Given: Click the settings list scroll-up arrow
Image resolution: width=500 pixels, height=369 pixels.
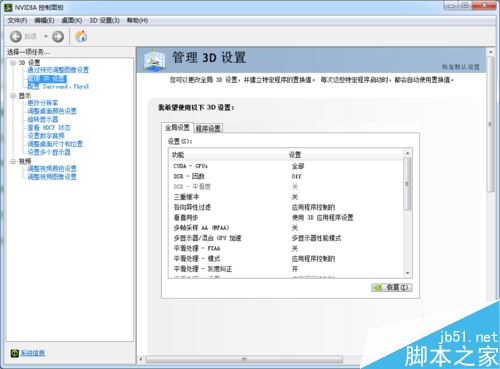Looking at the screenshot, I should tap(407, 153).
